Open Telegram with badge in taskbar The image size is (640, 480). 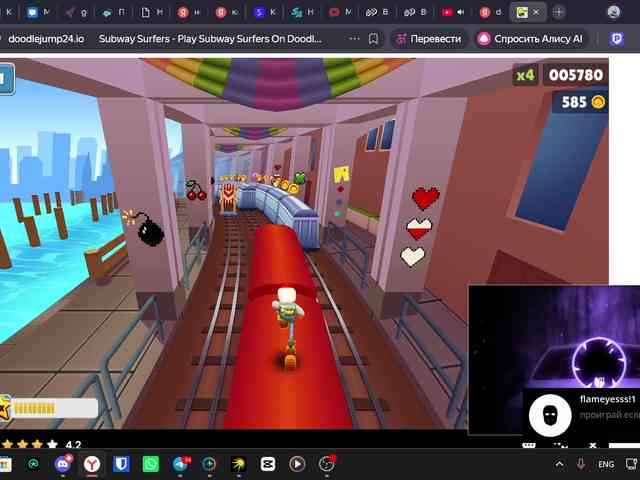pos(180,464)
